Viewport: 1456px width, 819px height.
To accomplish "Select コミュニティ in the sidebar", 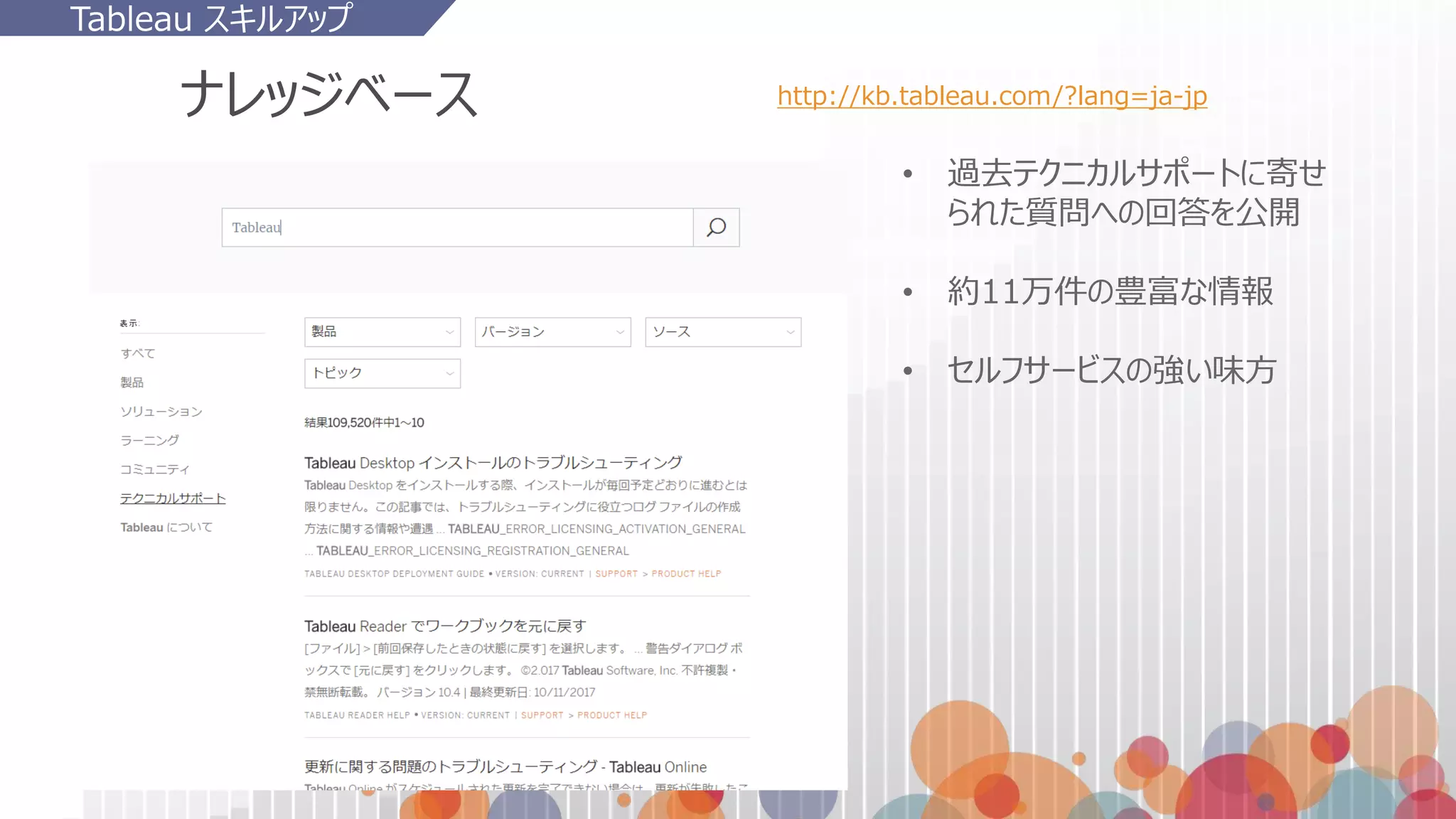I will click(x=155, y=469).
